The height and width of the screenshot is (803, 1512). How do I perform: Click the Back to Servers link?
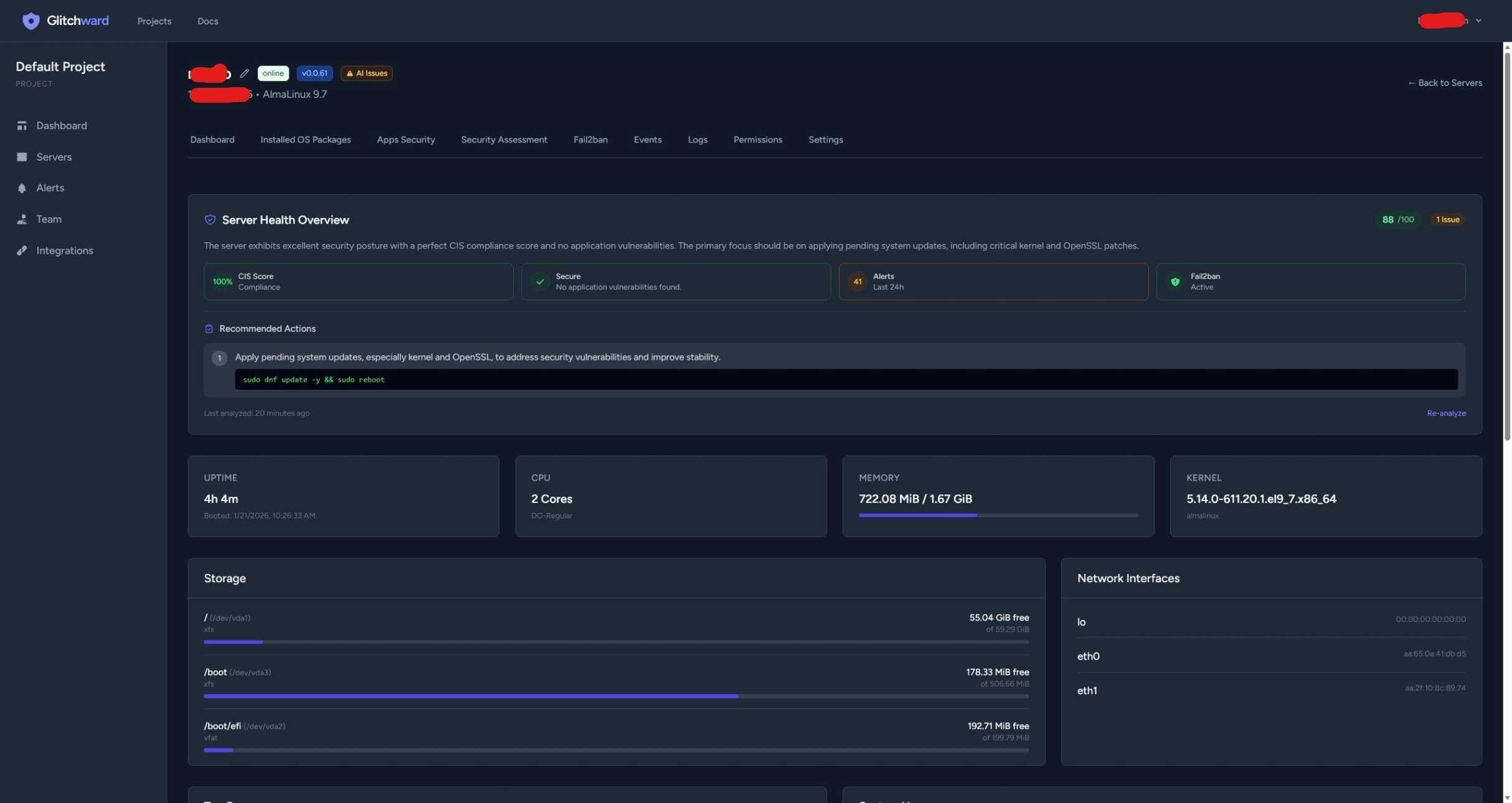click(x=1445, y=82)
